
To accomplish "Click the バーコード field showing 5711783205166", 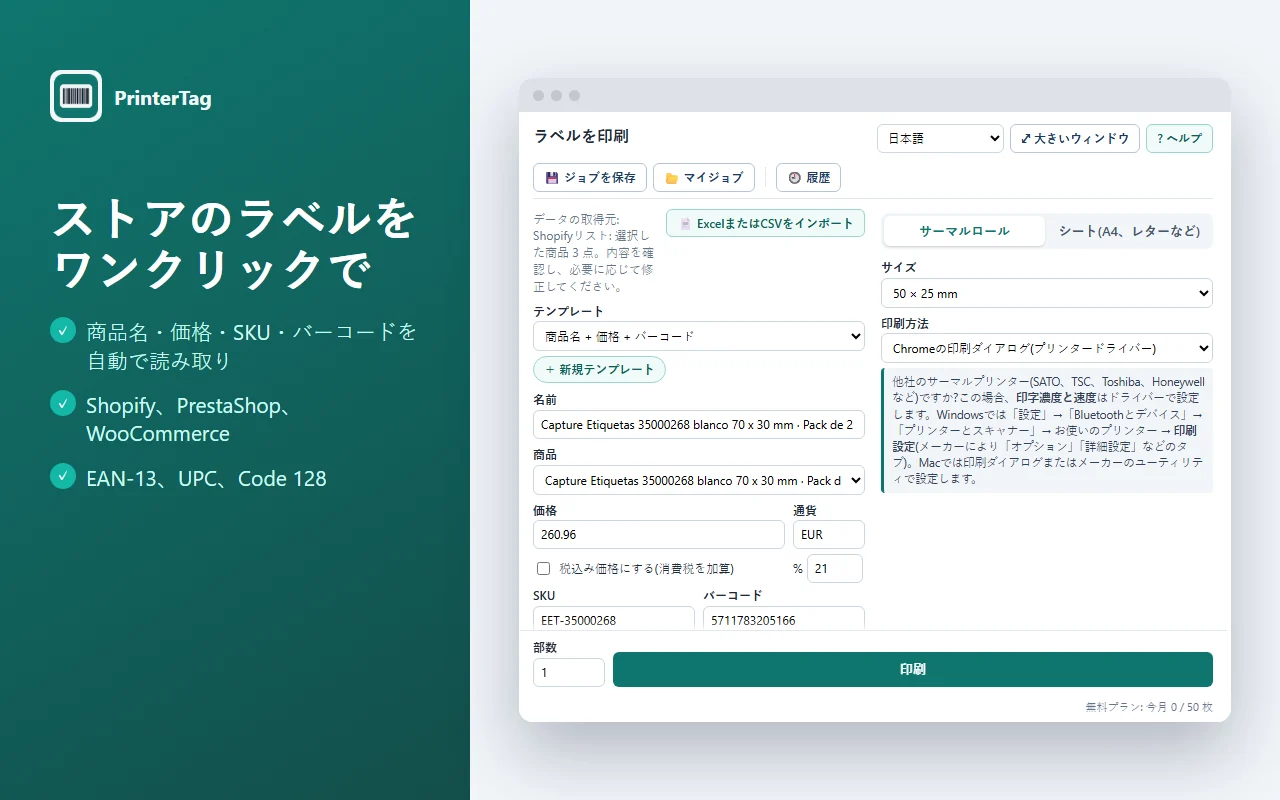I will pyautogui.click(x=784, y=619).
